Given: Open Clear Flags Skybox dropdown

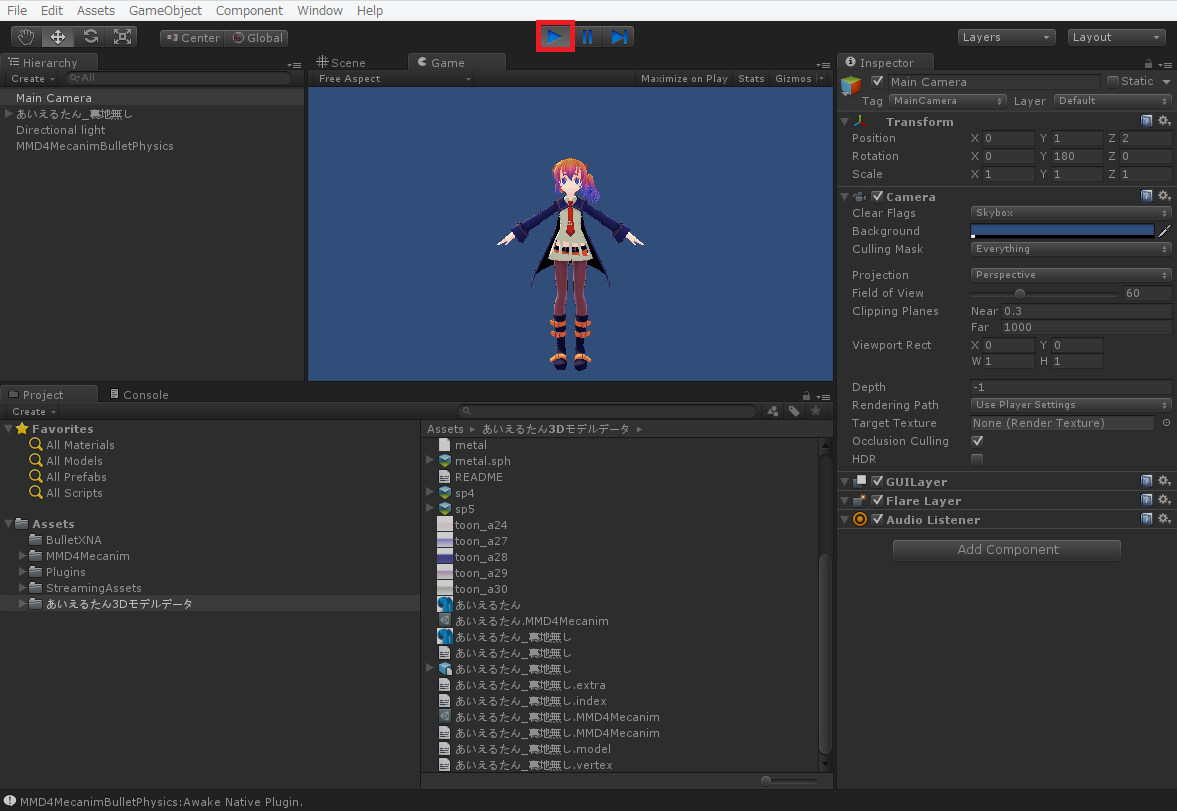Looking at the screenshot, I should tap(1070, 213).
